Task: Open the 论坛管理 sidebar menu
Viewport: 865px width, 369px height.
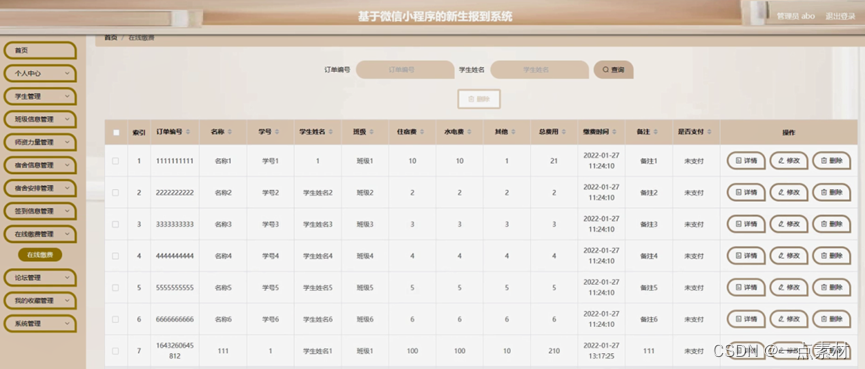Action: [40, 277]
